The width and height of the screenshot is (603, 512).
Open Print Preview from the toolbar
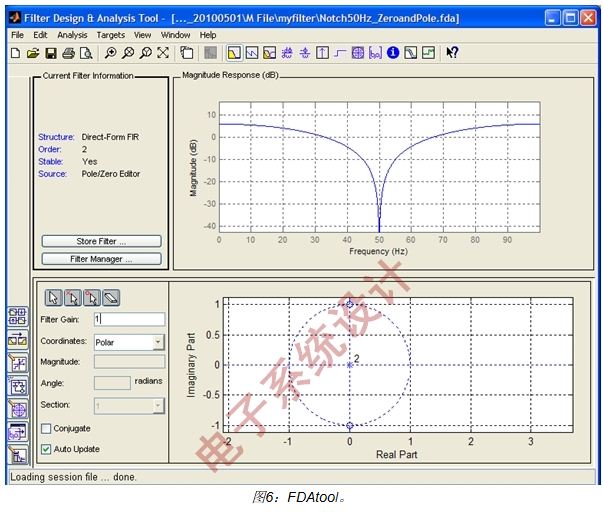pos(86,53)
